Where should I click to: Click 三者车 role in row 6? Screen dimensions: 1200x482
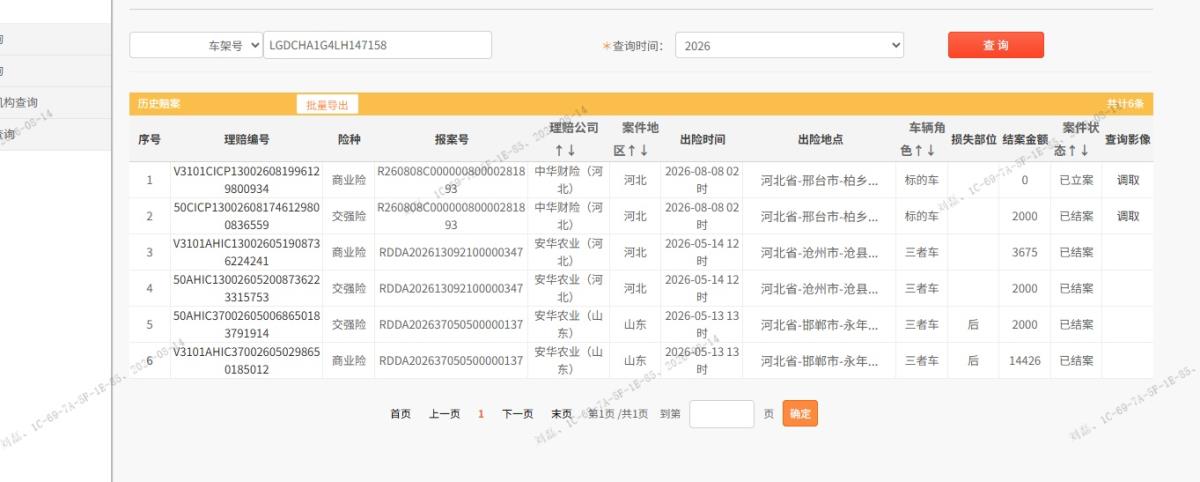[x=921, y=360]
